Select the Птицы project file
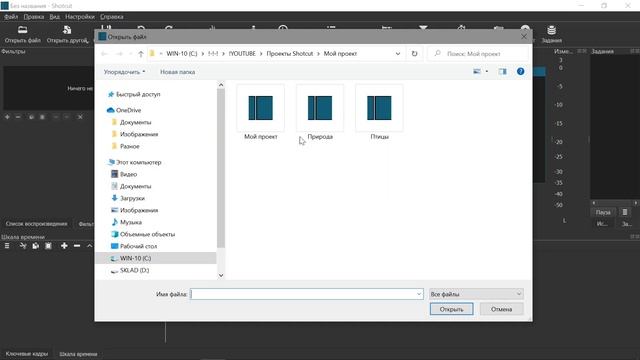The width and height of the screenshot is (640, 360). click(379, 112)
